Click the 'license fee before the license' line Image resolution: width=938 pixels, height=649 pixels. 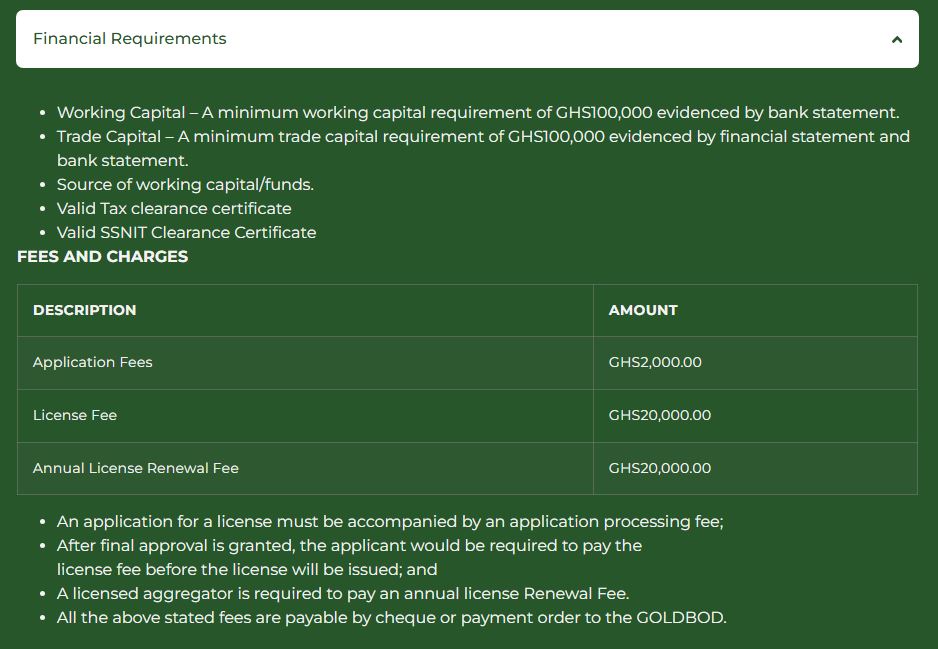[x=247, y=569]
